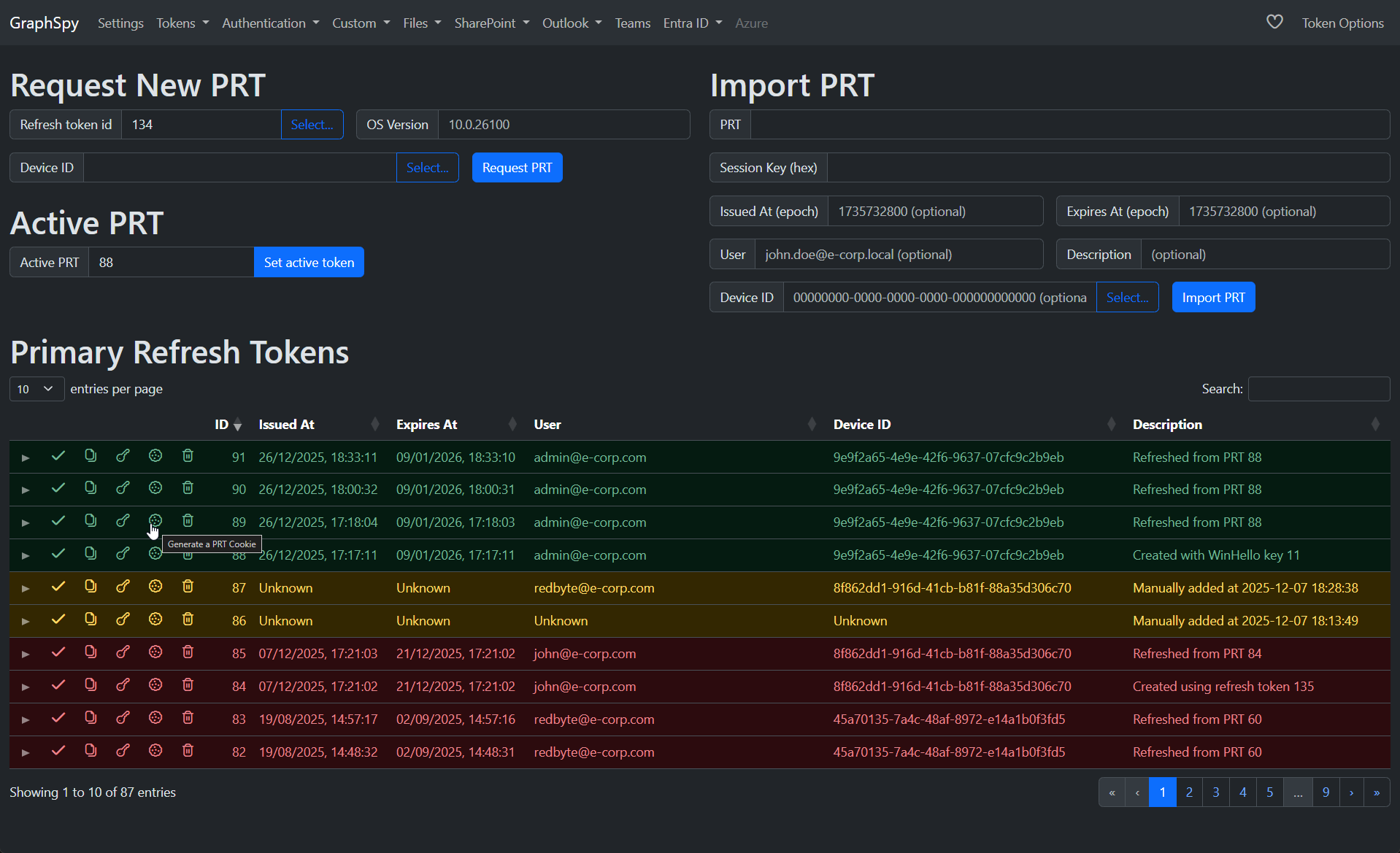Expand the row for PRT 86
1400x853 pixels.
pyautogui.click(x=26, y=621)
